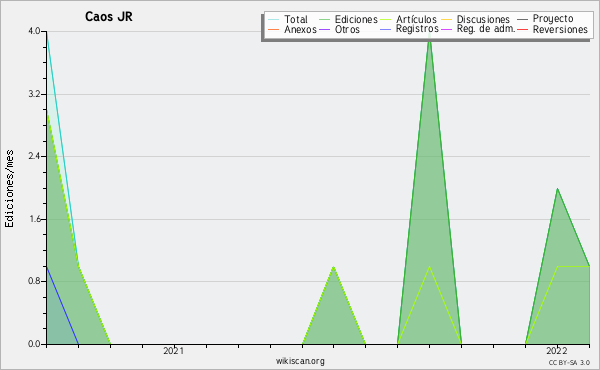The width and height of the screenshot is (600, 370).
Task: Click the red Reversiones legend line swatch
Action: [x=522, y=29]
